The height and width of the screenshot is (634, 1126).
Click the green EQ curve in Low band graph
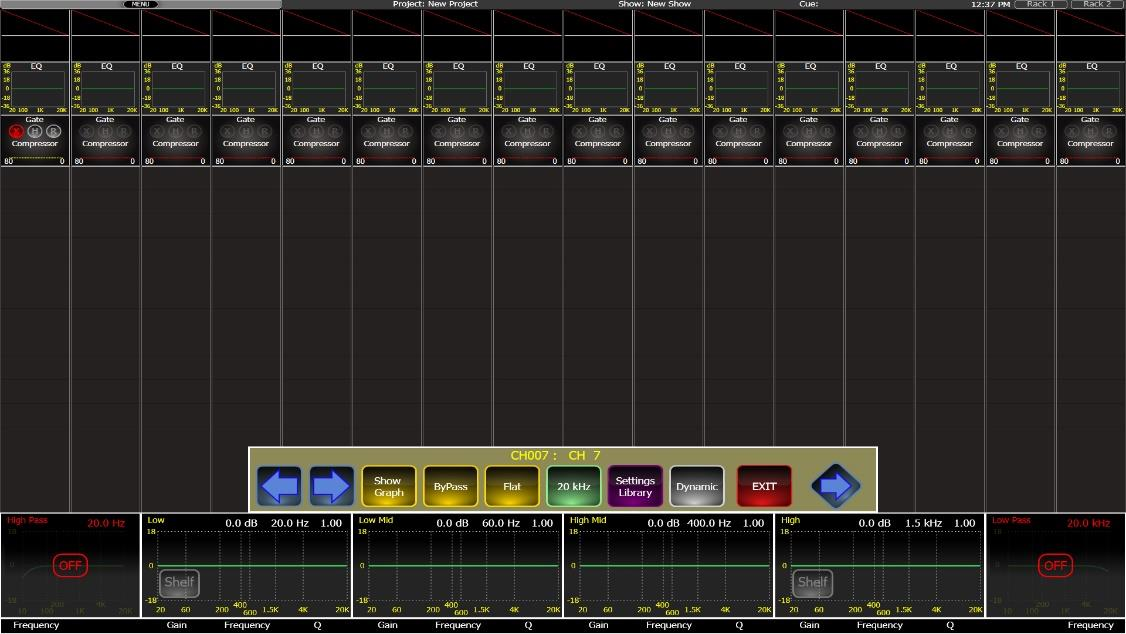pyautogui.click(x=252, y=566)
